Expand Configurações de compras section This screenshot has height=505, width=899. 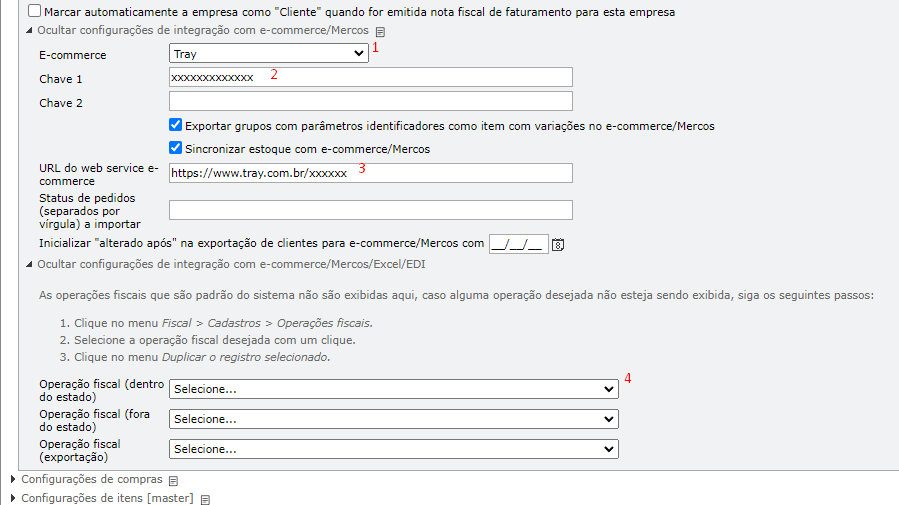pos(90,480)
